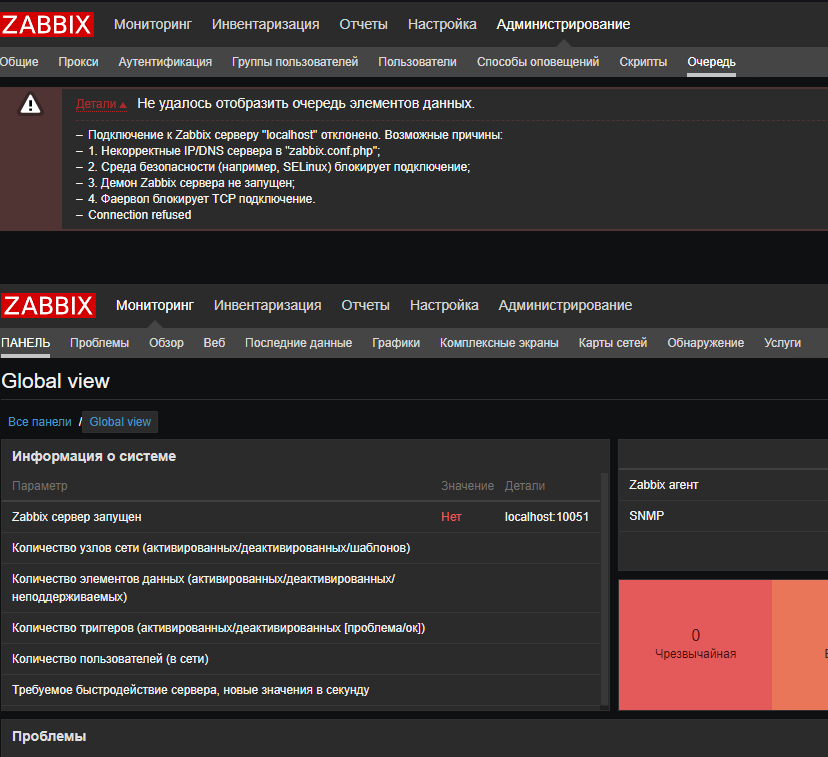This screenshot has width=828, height=757.
Task: Click the Zabbix агент row
Action: click(723, 485)
